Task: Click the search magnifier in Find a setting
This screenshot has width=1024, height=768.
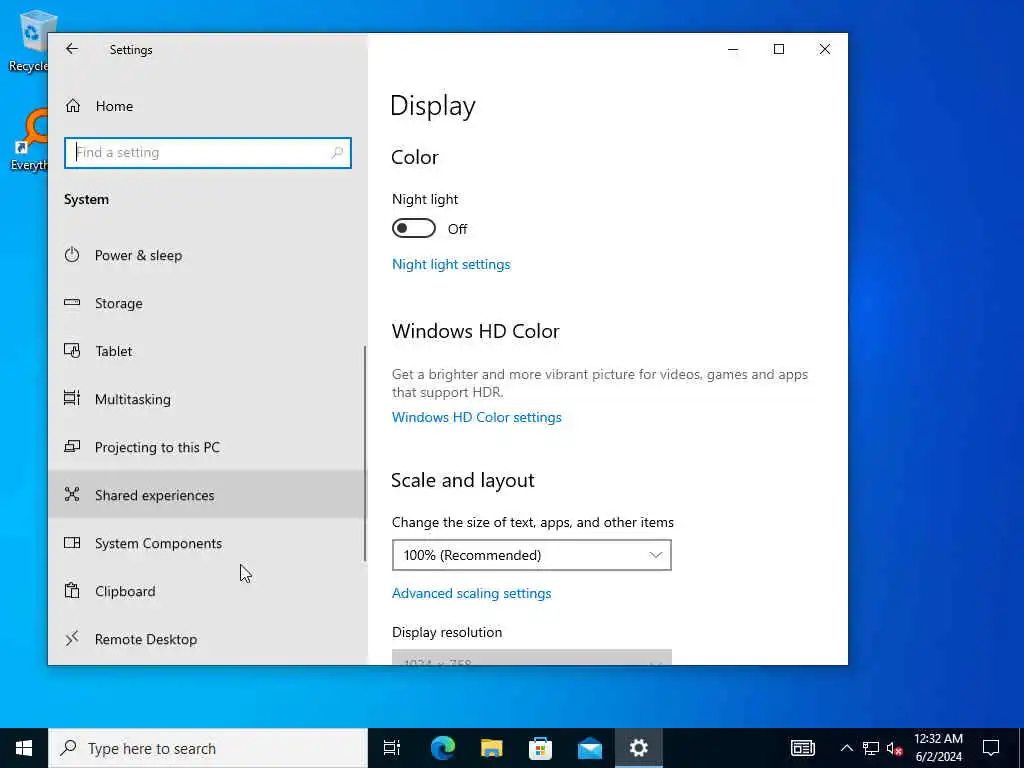Action: 337,153
